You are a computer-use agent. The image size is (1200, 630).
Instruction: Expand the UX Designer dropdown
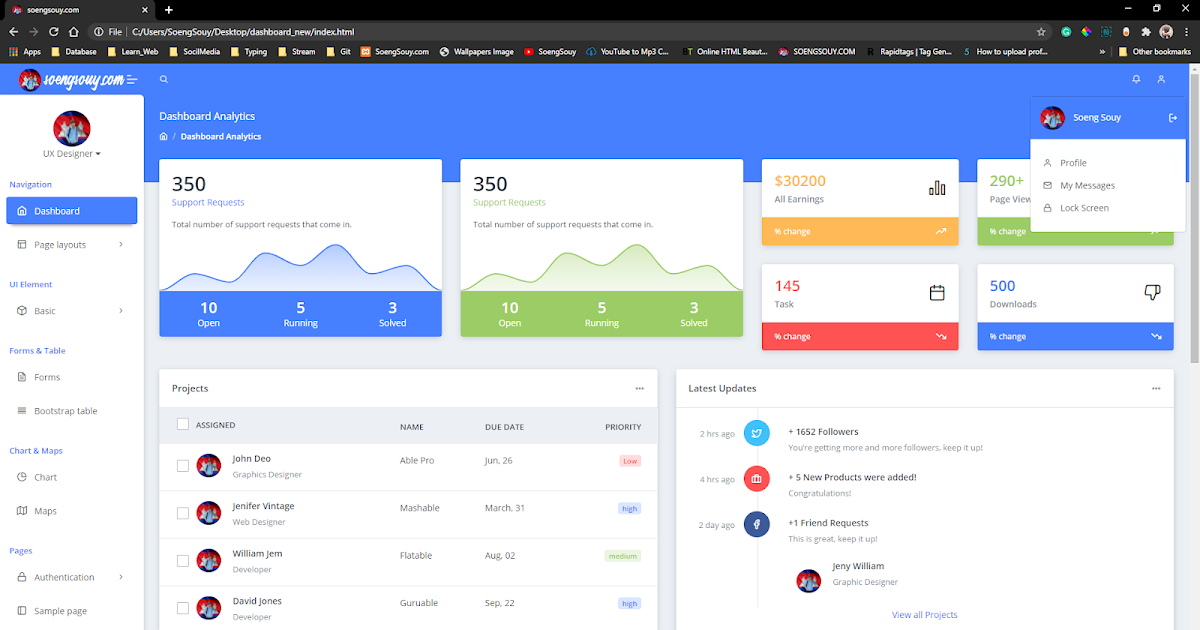click(x=71, y=153)
